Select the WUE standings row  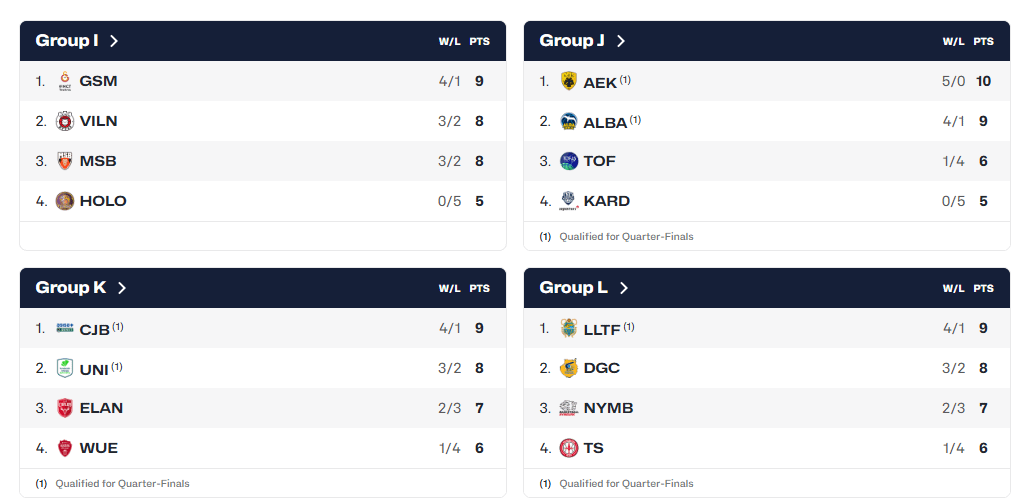[262, 448]
